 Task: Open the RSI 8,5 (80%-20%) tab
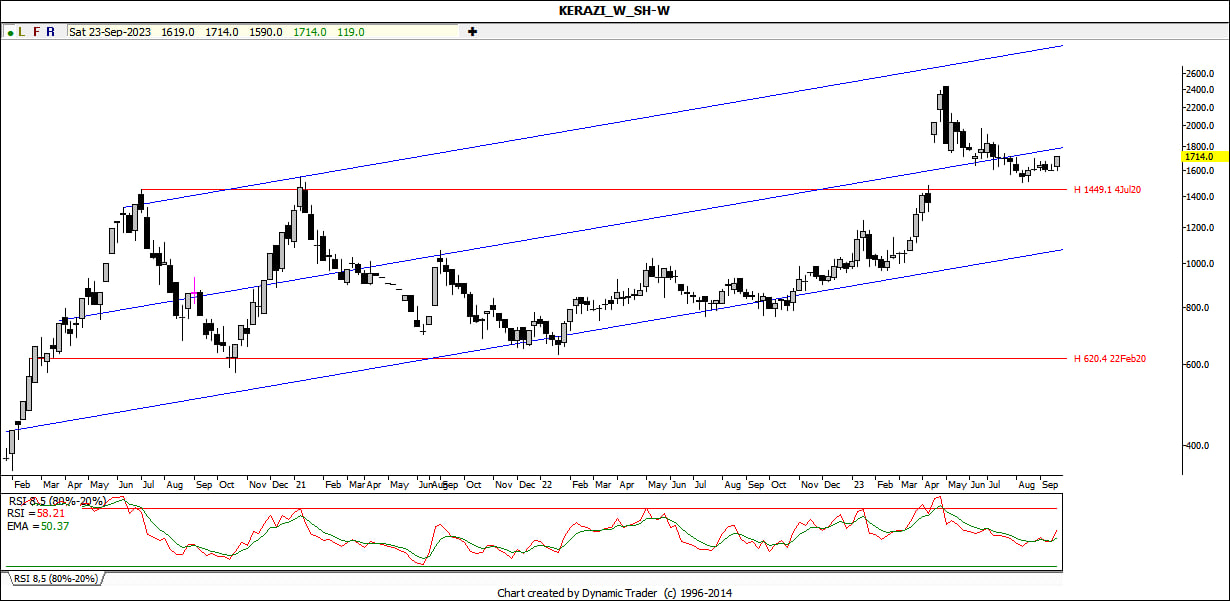(55, 579)
